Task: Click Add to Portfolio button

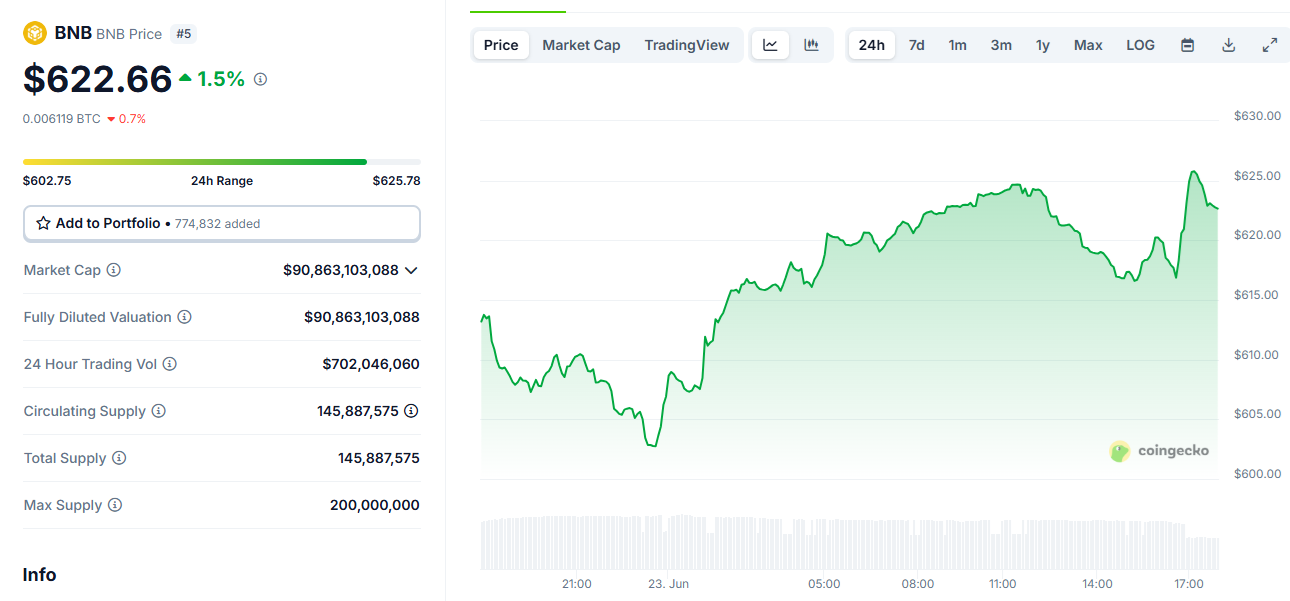Action: (221, 224)
